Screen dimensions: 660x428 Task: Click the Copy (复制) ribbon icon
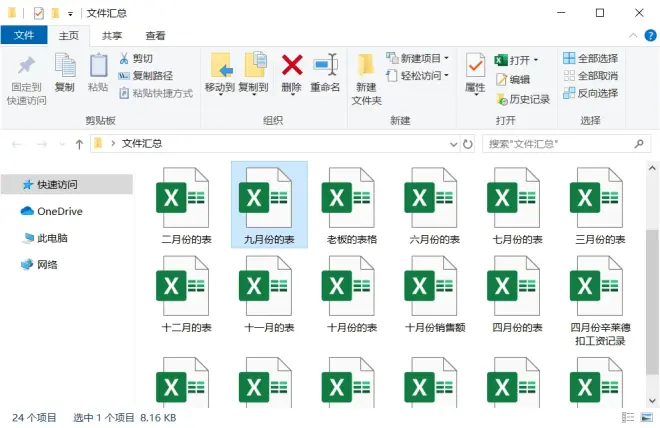[x=65, y=65]
